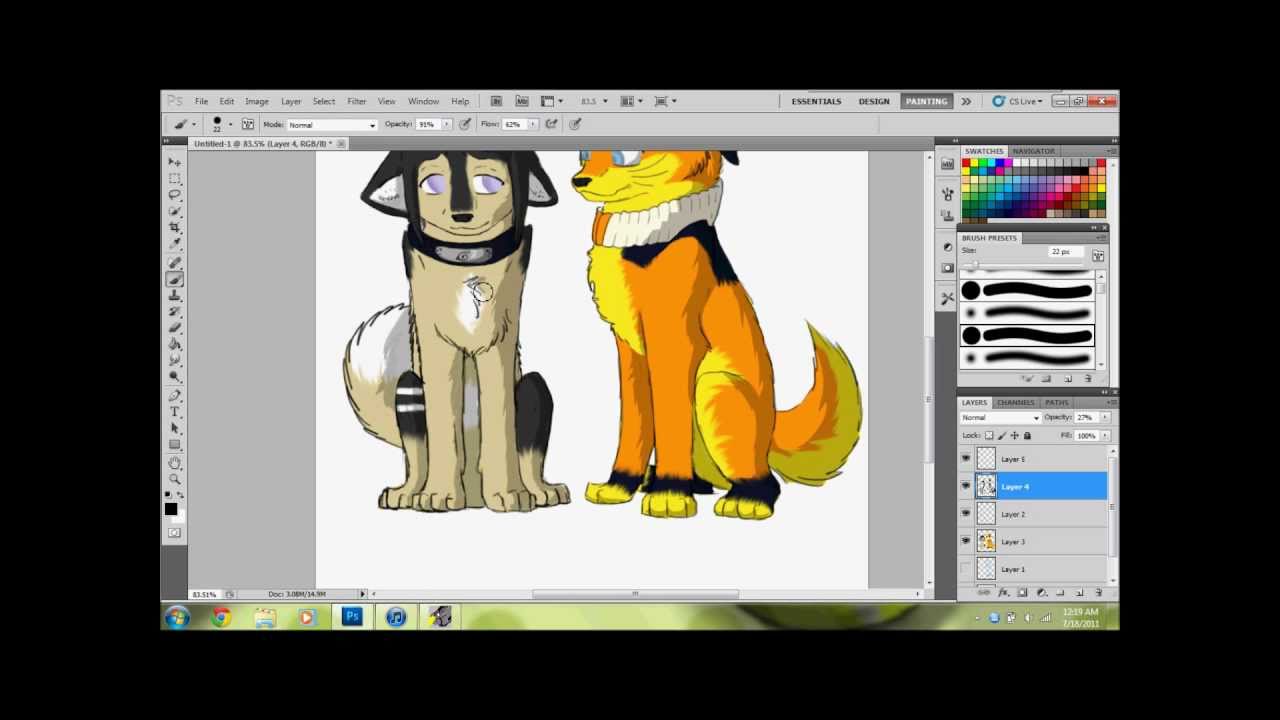This screenshot has height=720, width=1280.
Task: Toggle lock image pixels
Action: [1002, 435]
